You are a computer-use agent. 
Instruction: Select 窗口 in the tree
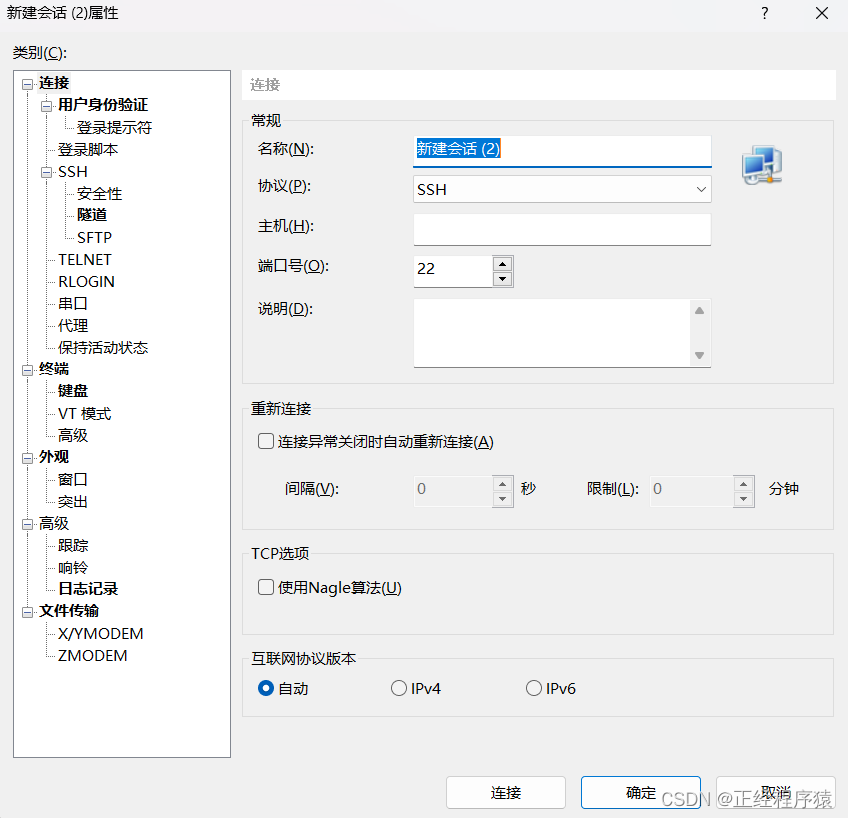72,480
